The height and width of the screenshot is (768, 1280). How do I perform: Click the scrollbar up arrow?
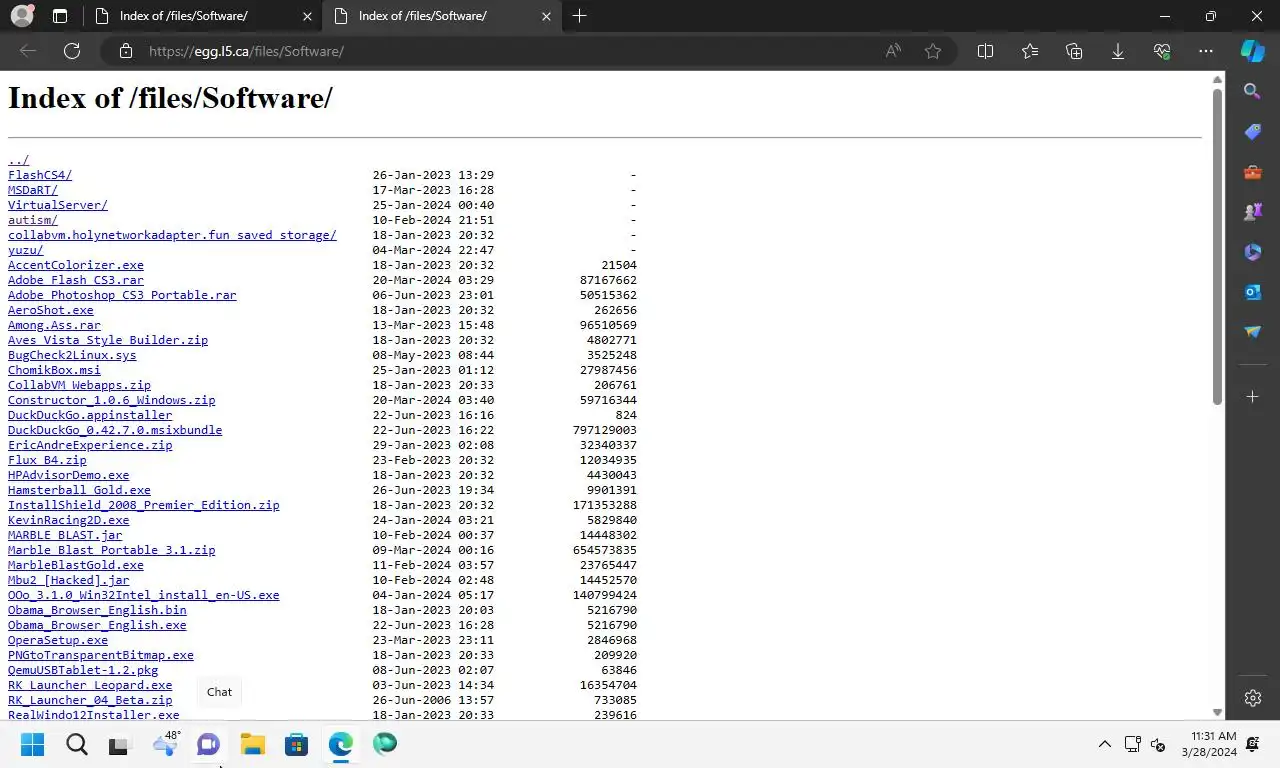(x=1217, y=79)
